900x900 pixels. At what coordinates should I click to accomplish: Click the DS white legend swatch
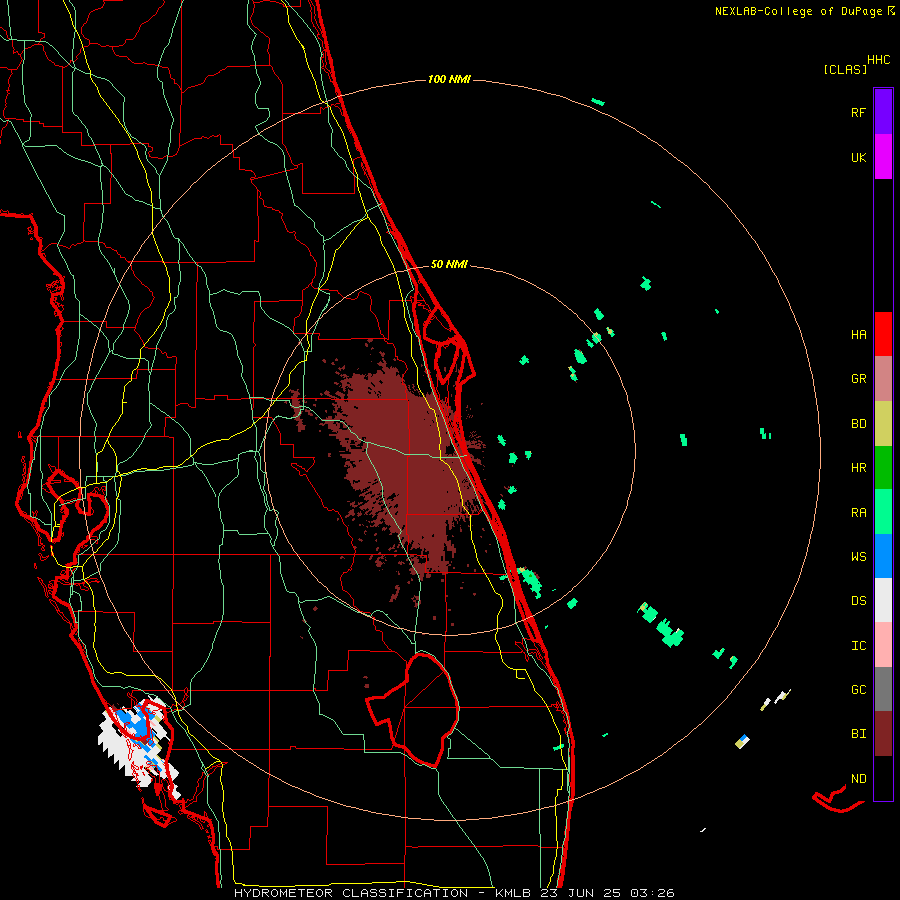point(883,600)
